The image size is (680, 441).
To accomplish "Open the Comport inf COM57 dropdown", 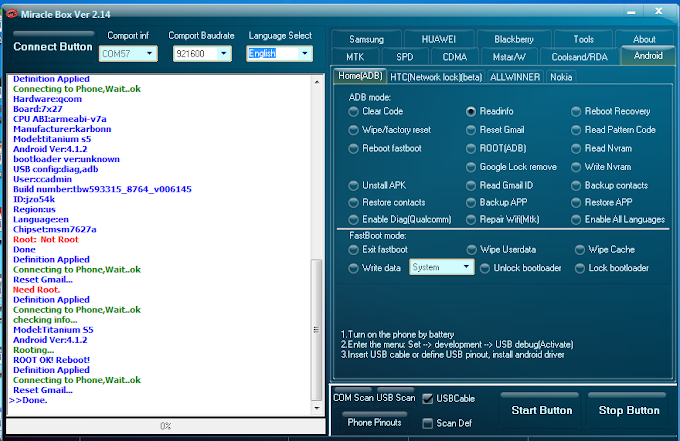I will pos(128,54).
